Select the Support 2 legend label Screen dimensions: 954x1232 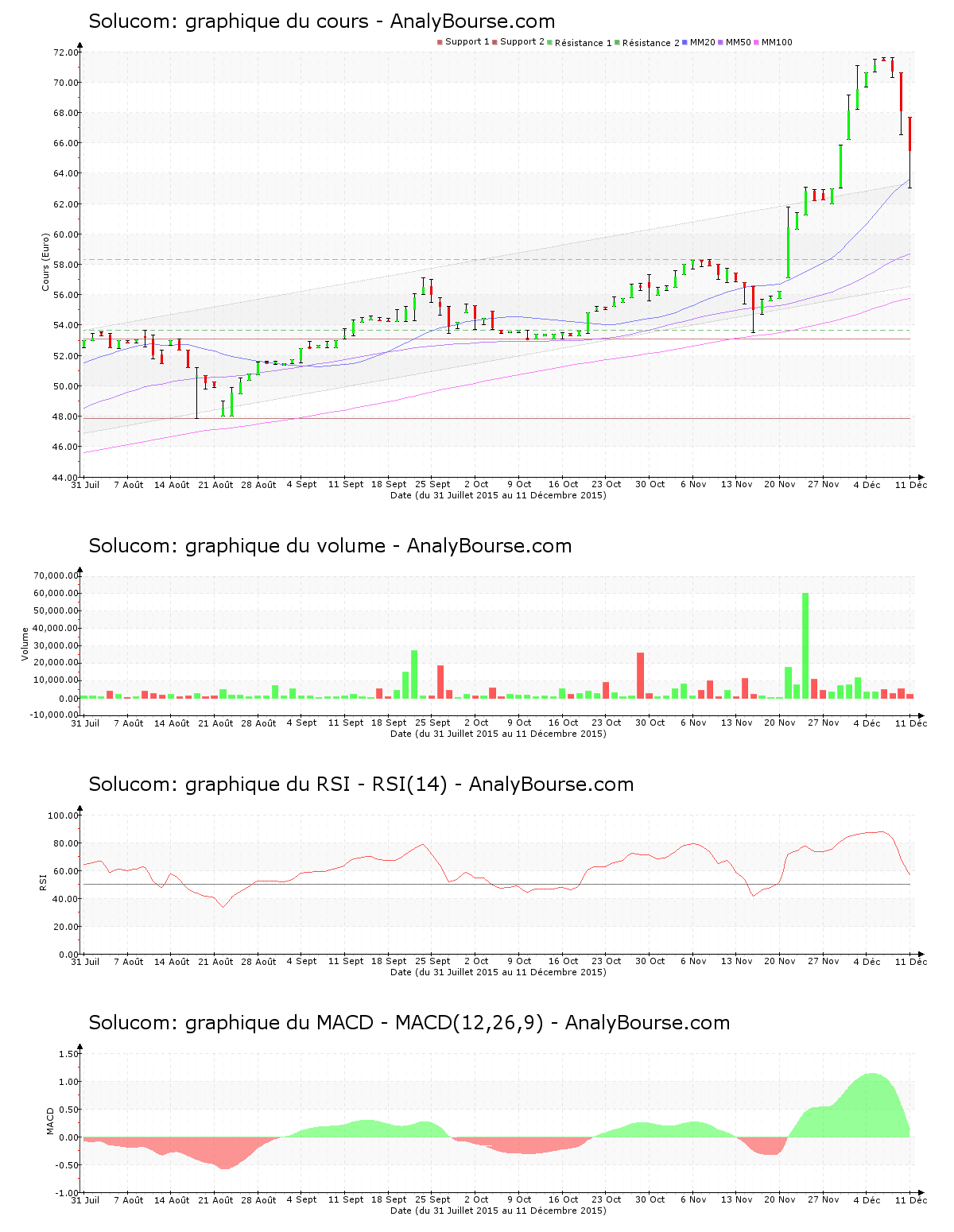click(522, 42)
